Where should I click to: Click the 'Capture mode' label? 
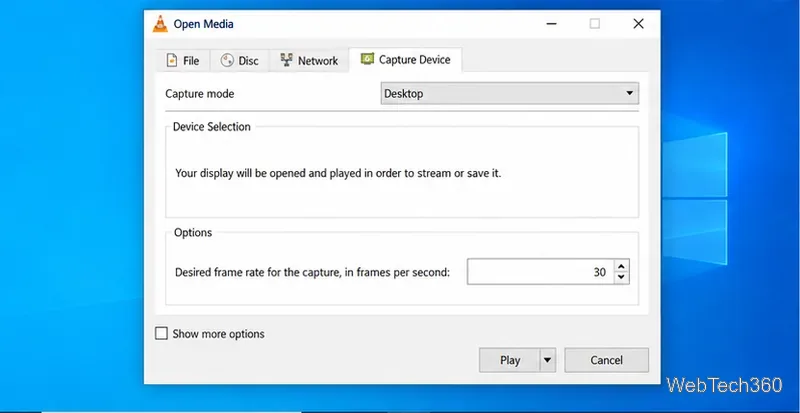click(199, 94)
